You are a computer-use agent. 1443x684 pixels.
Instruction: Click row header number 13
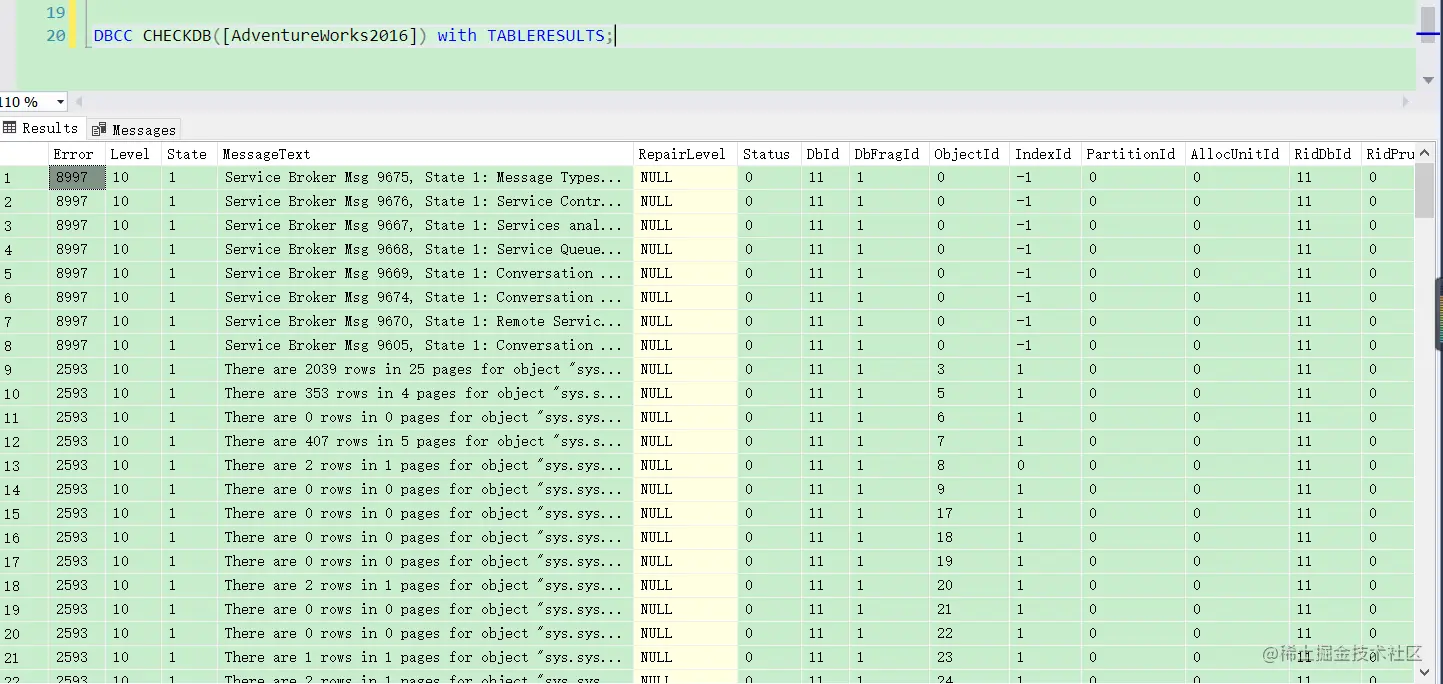coord(24,465)
